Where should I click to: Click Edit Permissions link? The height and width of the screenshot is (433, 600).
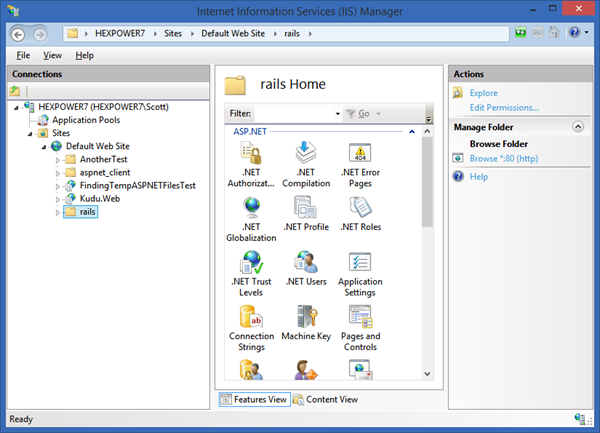point(504,107)
